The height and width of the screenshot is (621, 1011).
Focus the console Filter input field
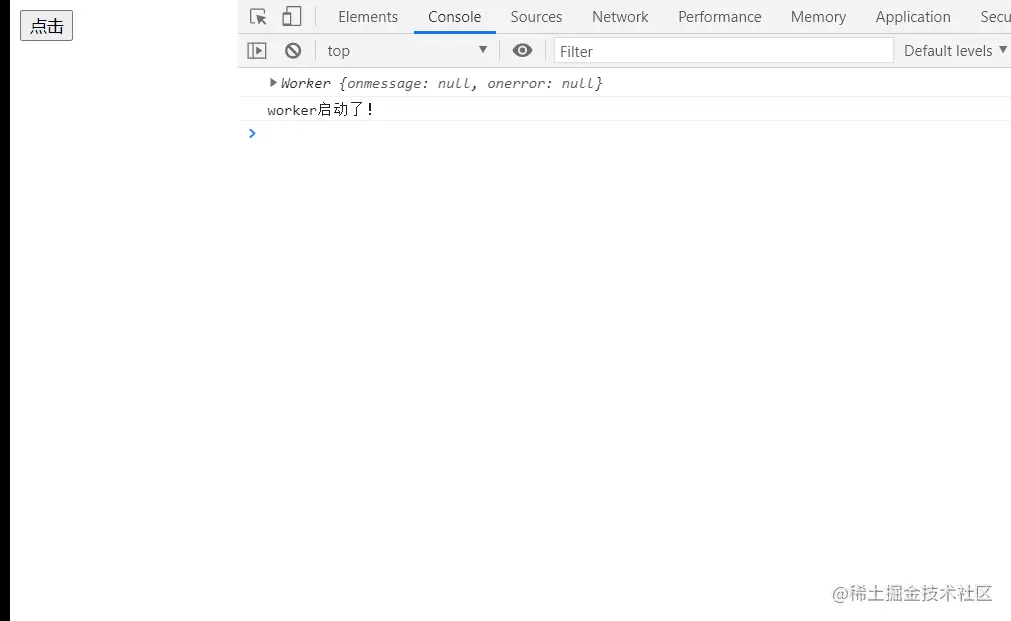point(723,51)
